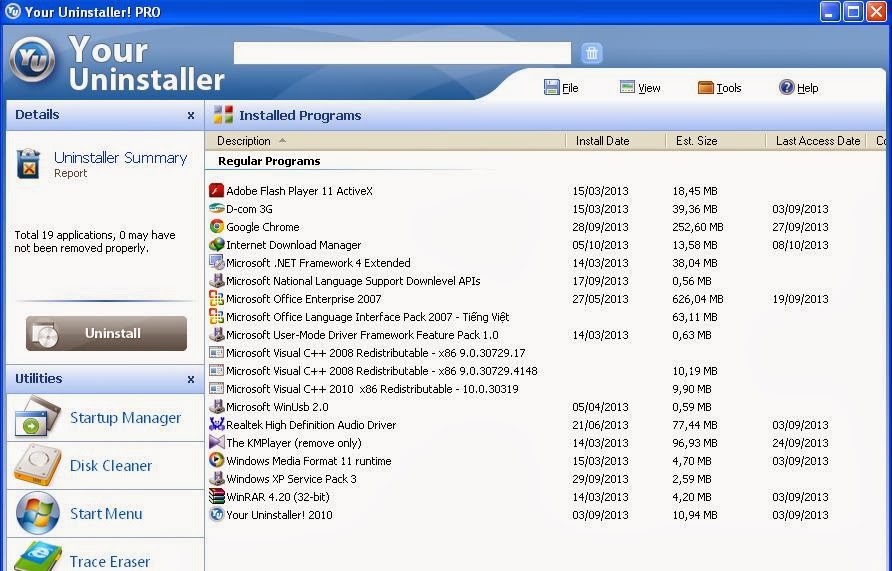Maximize the Your Uninstaller! PRO window
Viewport: 892px width, 571px height.
pyautogui.click(x=853, y=11)
